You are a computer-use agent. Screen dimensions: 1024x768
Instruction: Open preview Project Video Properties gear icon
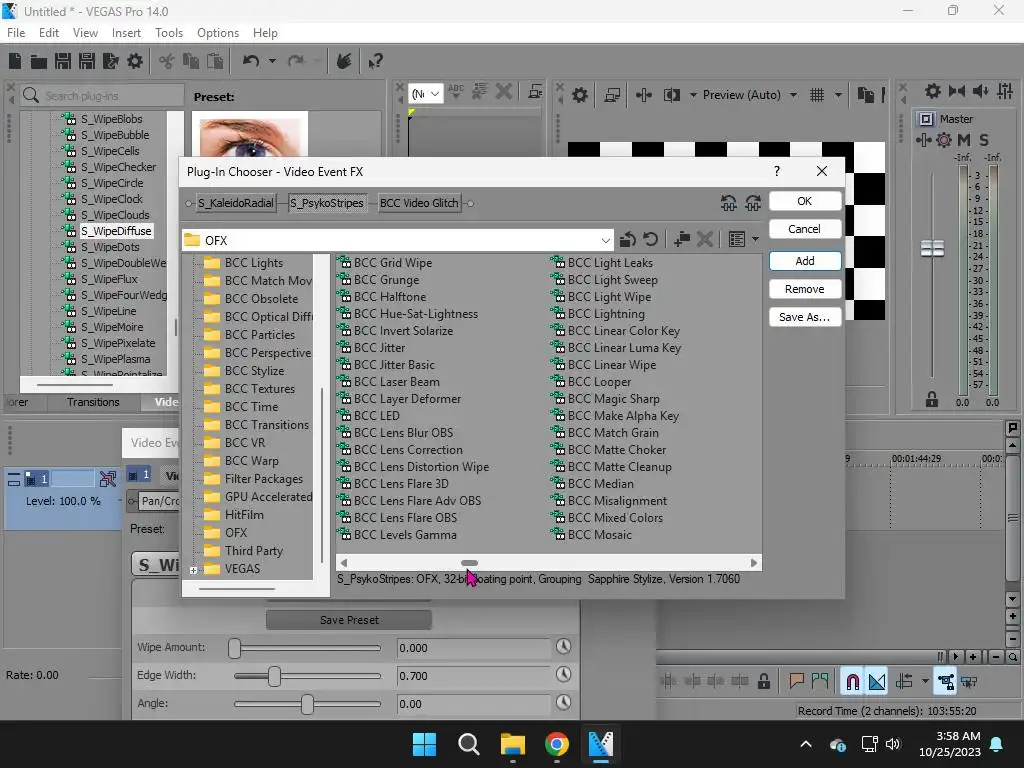pos(580,95)
